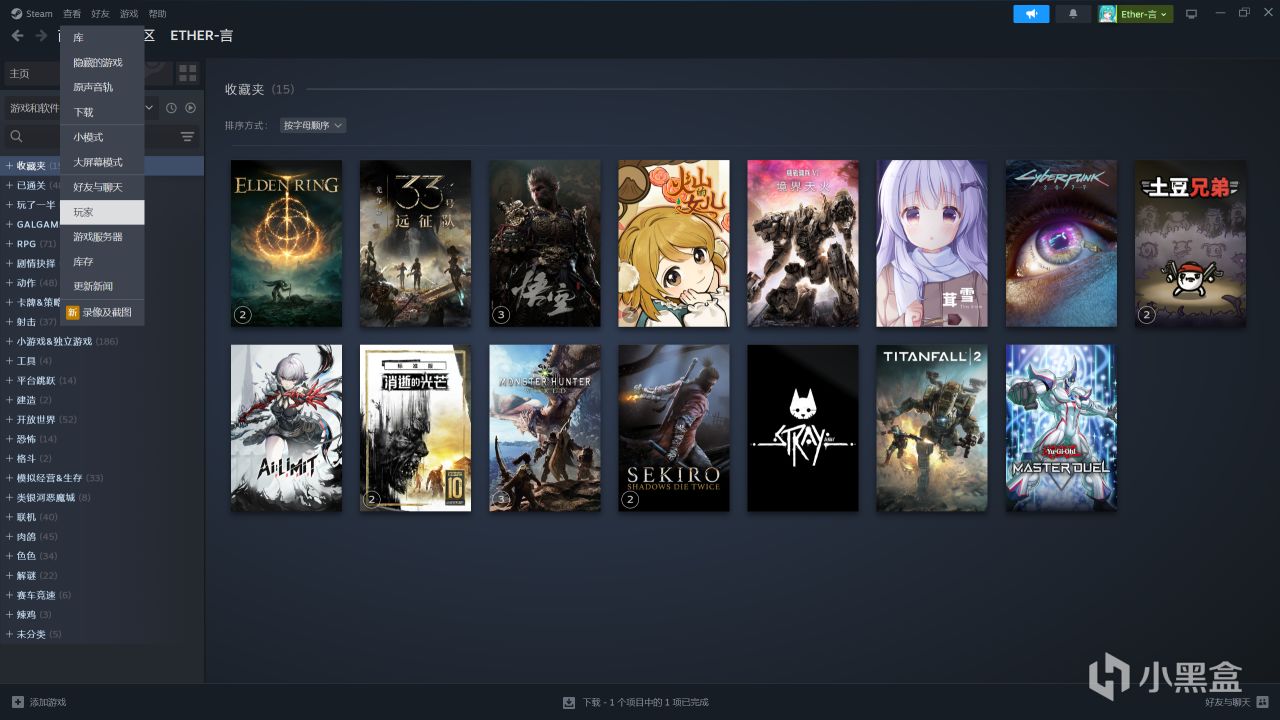The image size is (1280, 720).
Task: Open the 好友 menu bar item
Action: point(100,14)
